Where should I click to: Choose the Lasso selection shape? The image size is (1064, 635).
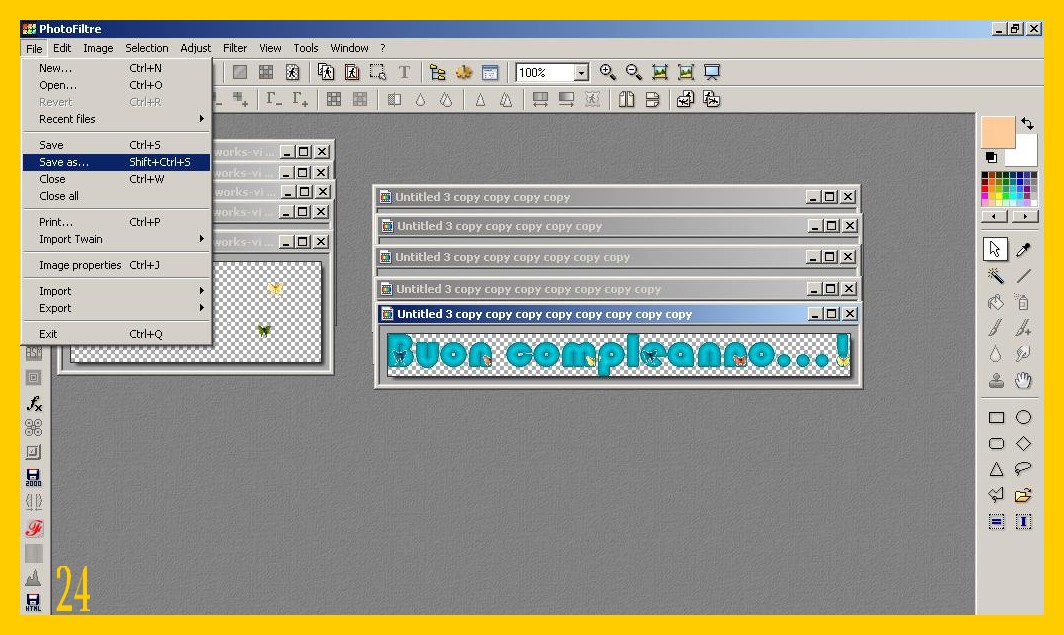point(1023,469)
